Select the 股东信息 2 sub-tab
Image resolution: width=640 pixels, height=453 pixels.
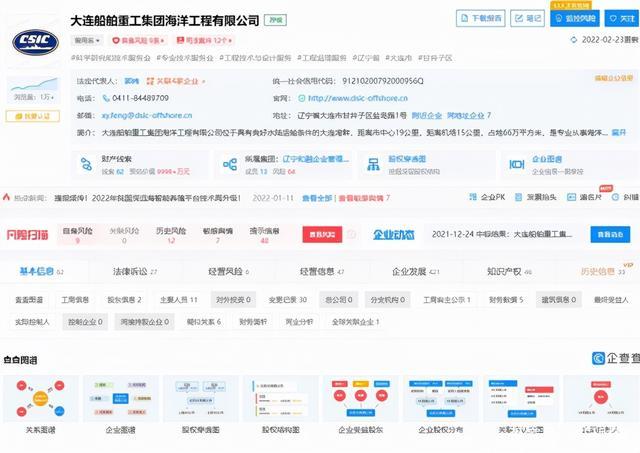(124, 300)
